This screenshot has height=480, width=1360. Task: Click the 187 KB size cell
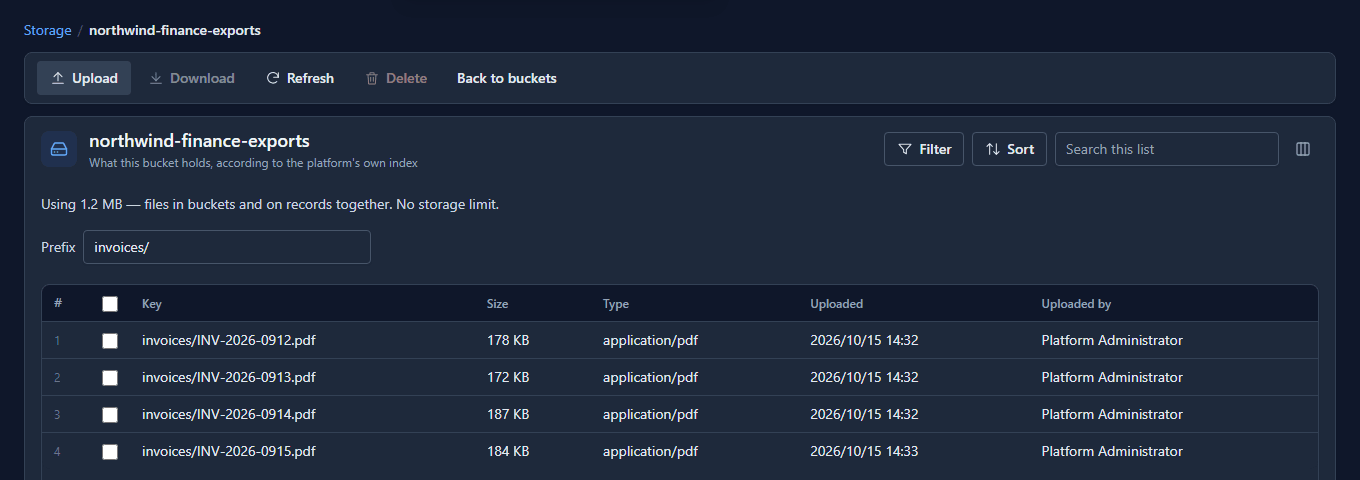[508, 414]
